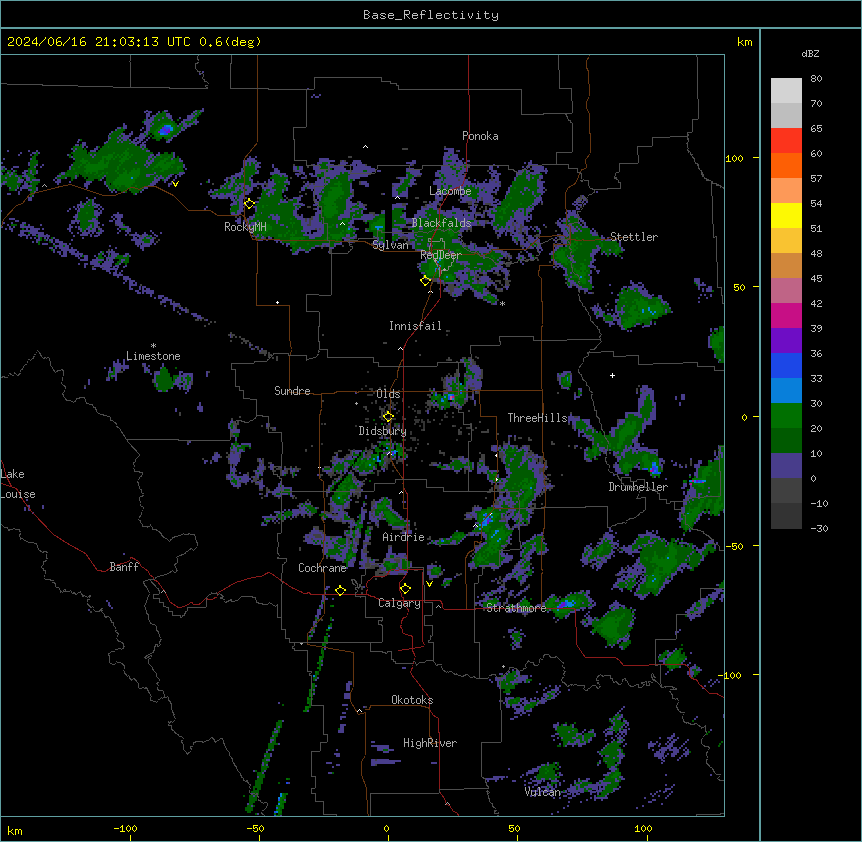
Task: Click the -30 value in dBZ legend
Action: pos(819,528)
